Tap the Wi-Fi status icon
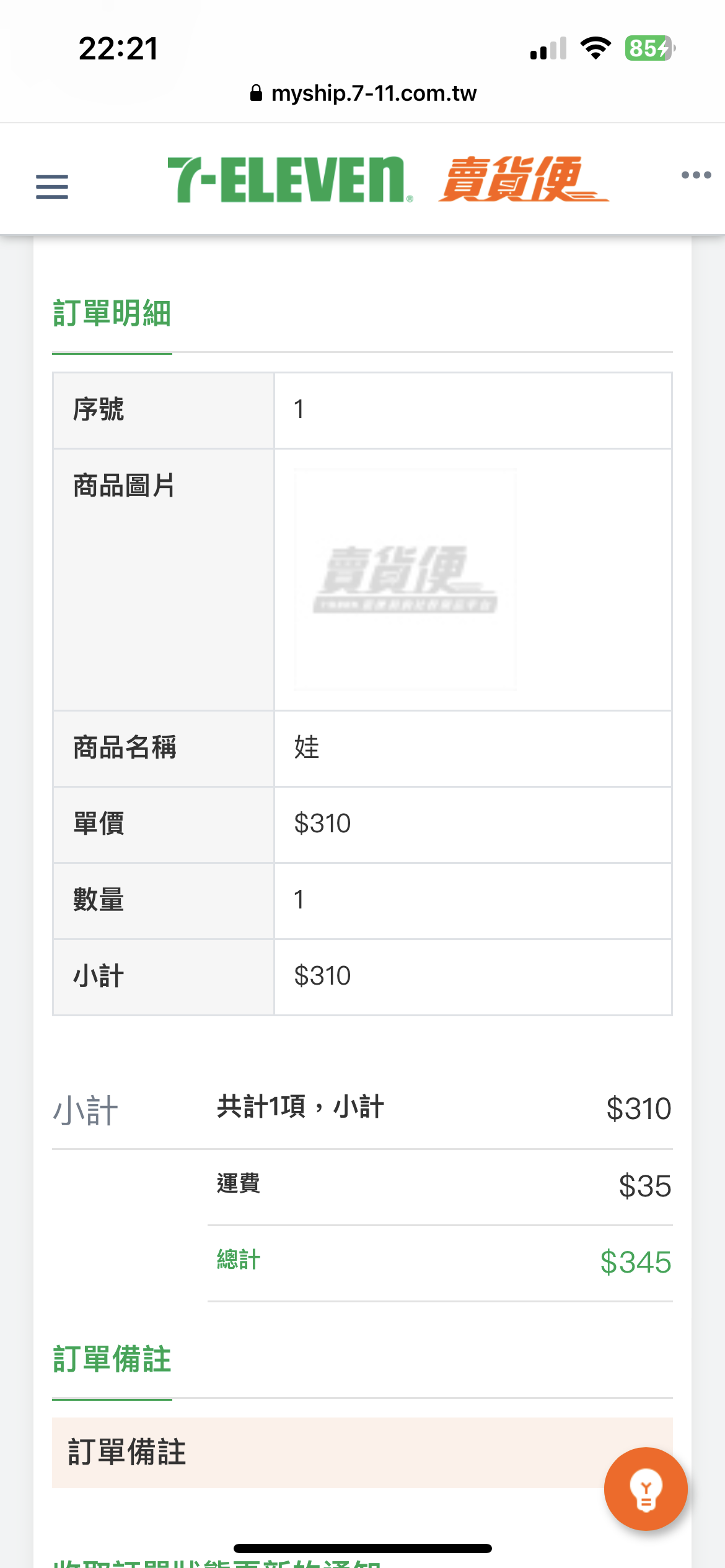This screenshot has height=1568, width=725. pos(595,48)
